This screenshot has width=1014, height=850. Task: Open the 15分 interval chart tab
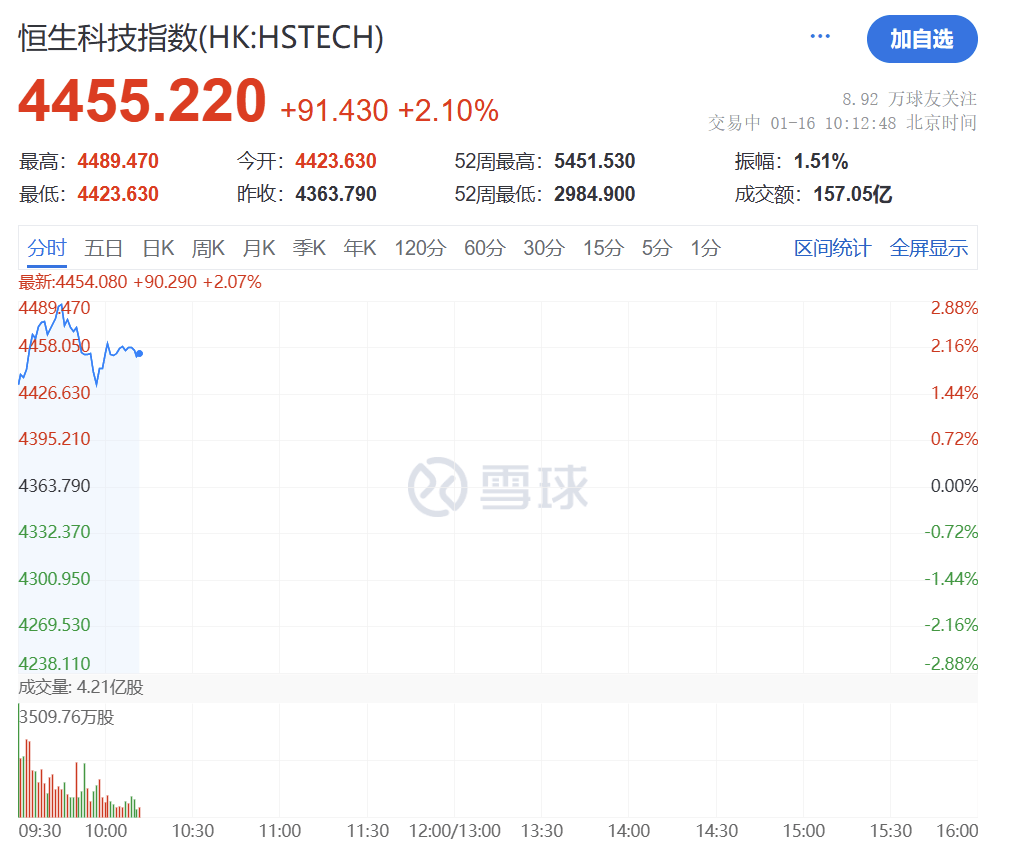click(x=603, y=249)
